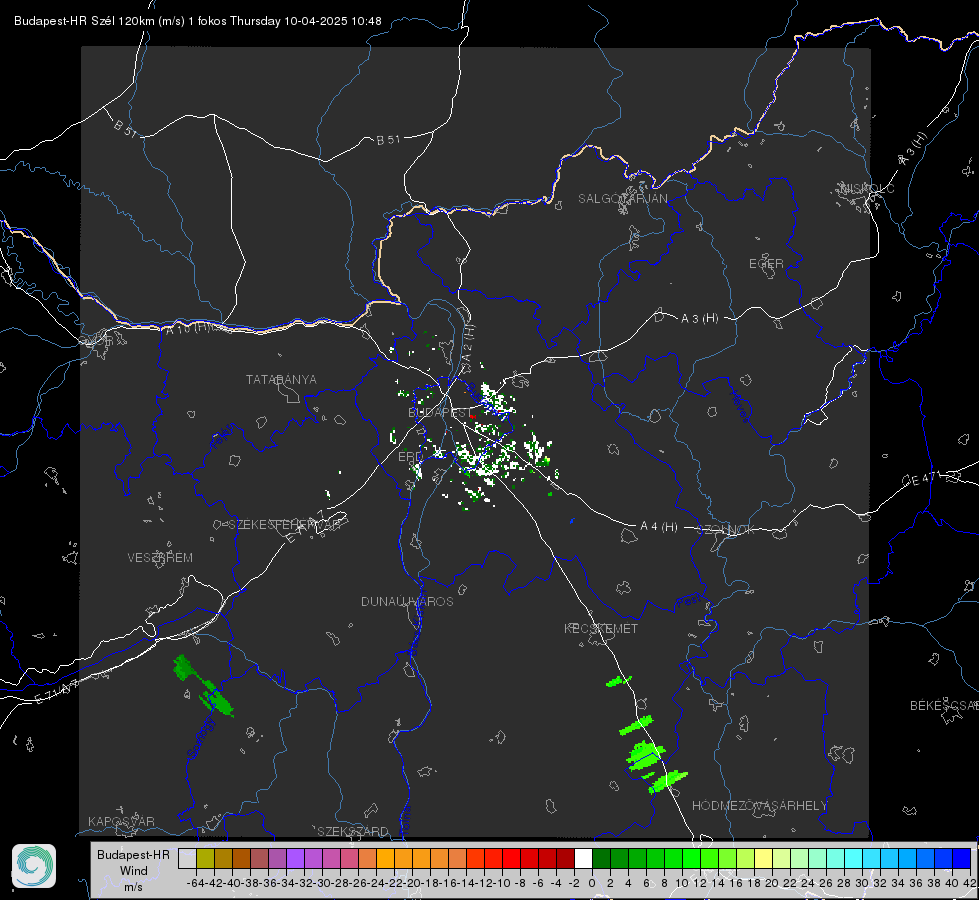Click the SZEKSZÁRD city label
This screenshot has width=979, height=900.
coord(353,831)
